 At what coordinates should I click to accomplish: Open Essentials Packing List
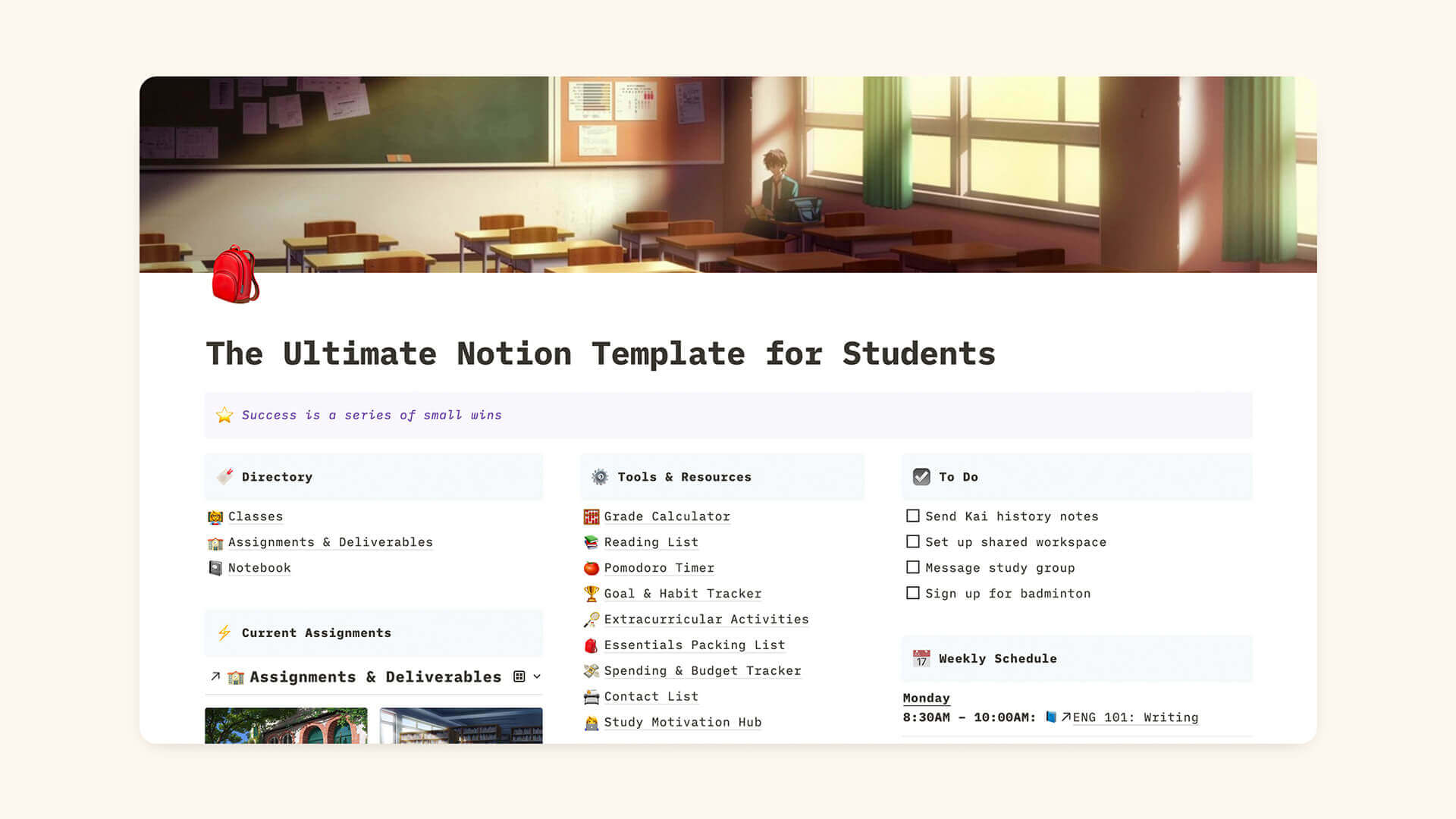(x=693, y=644)
